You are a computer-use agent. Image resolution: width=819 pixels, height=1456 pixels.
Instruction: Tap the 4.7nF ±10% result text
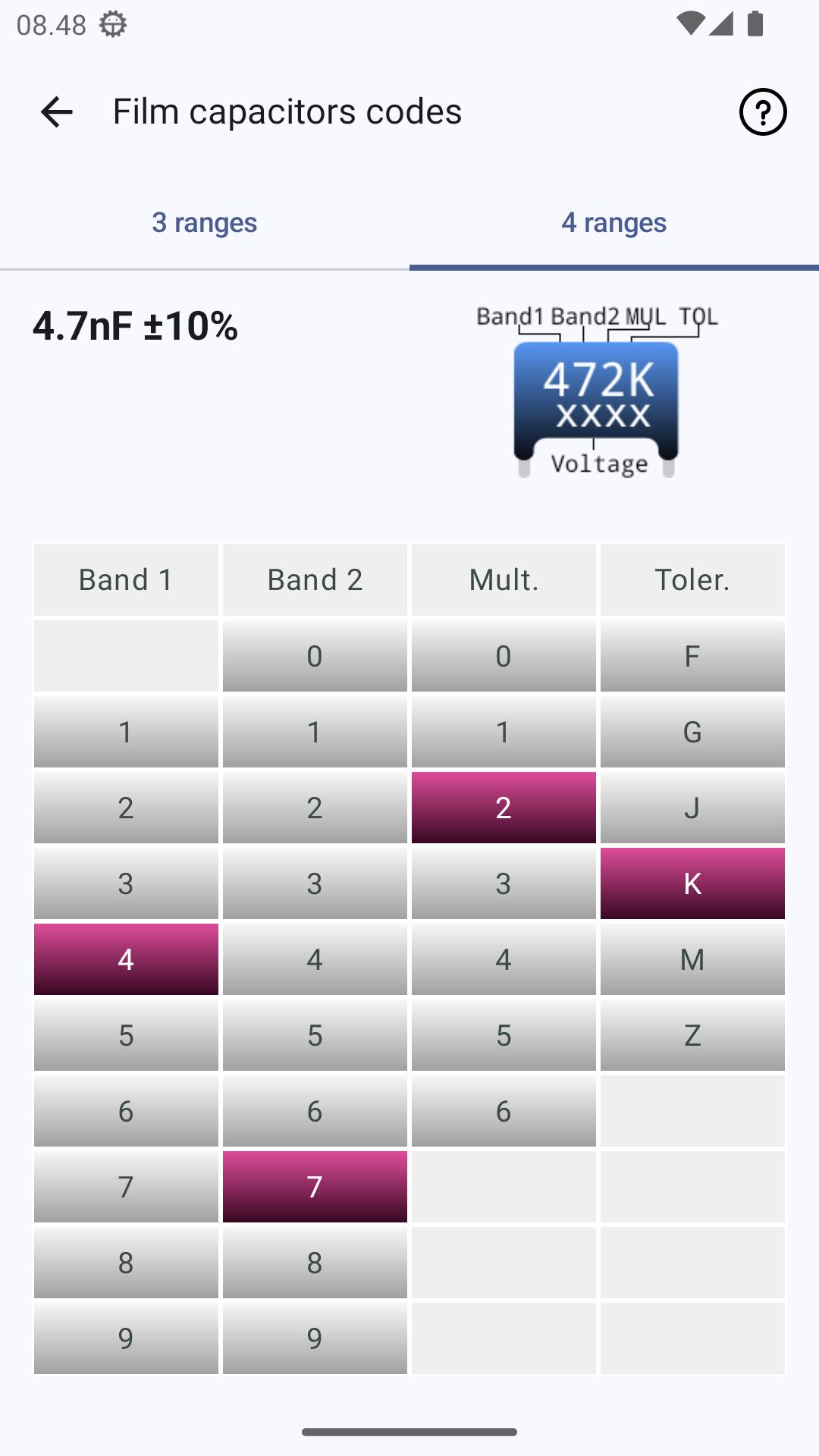(x=136, y=326)
